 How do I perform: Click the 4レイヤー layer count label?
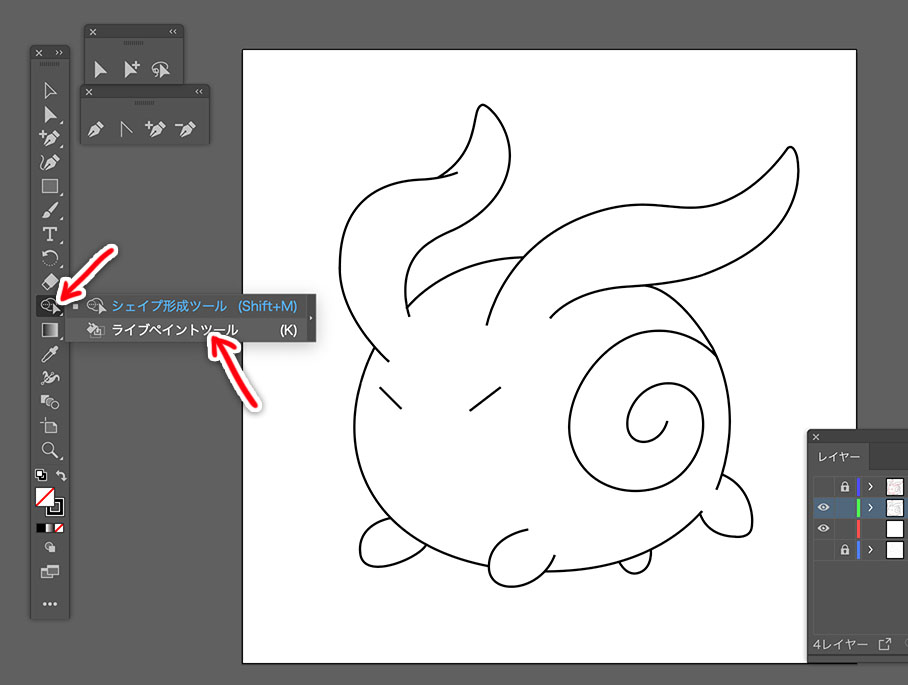[x=840, y=644]
